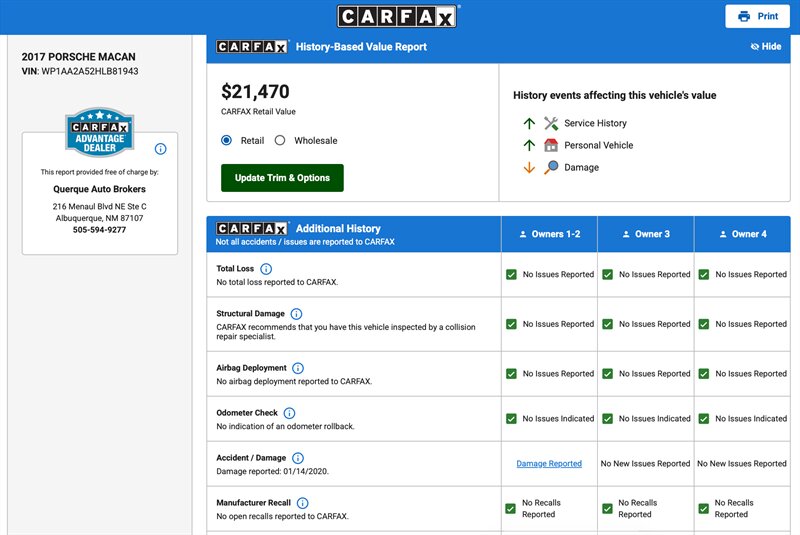Click the Owners 1-2 column header

click(x=549, y=234)
